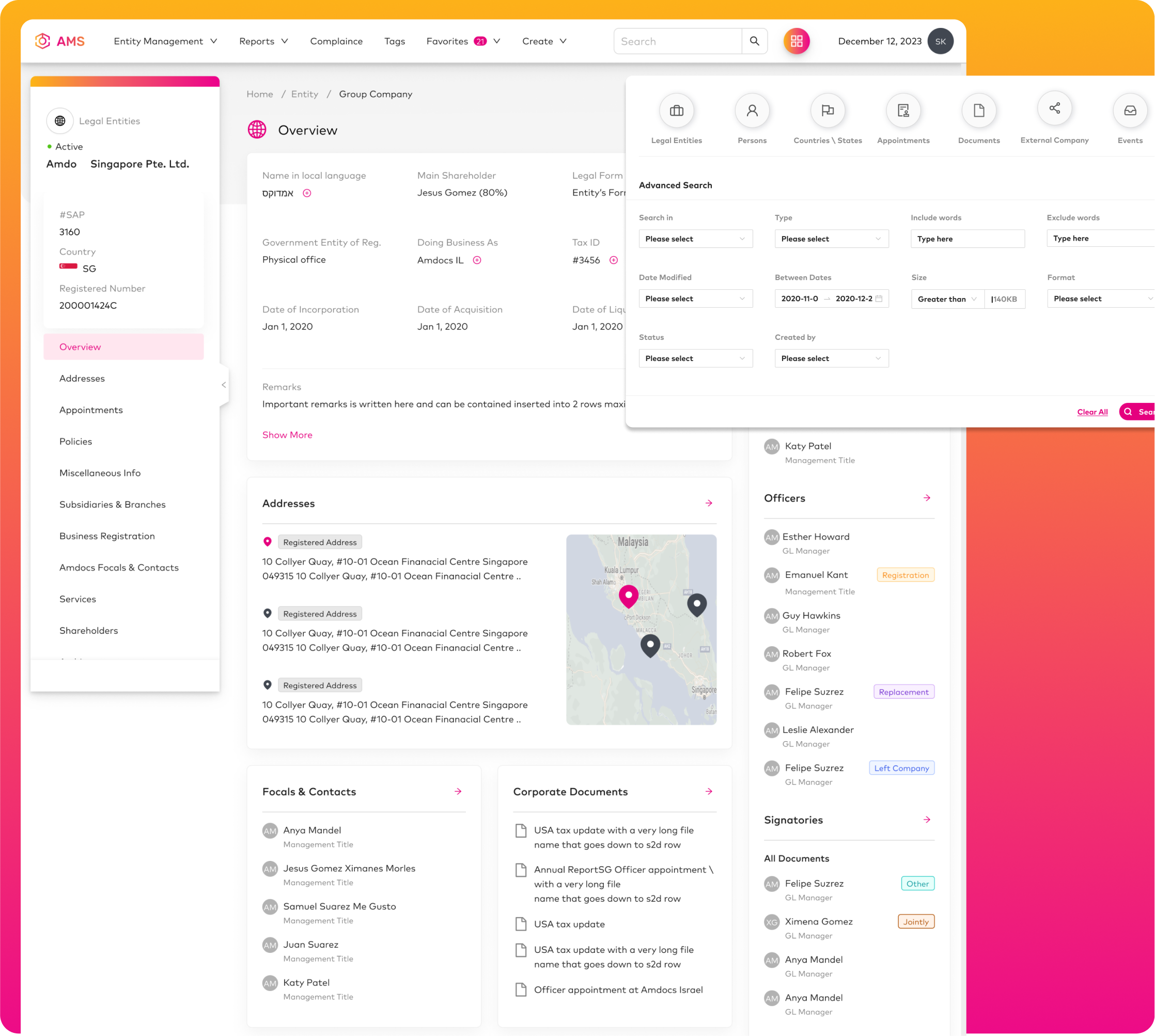1155x1036 pixels.
Task: Select Documents search category icon
Action: coord(978,111)
